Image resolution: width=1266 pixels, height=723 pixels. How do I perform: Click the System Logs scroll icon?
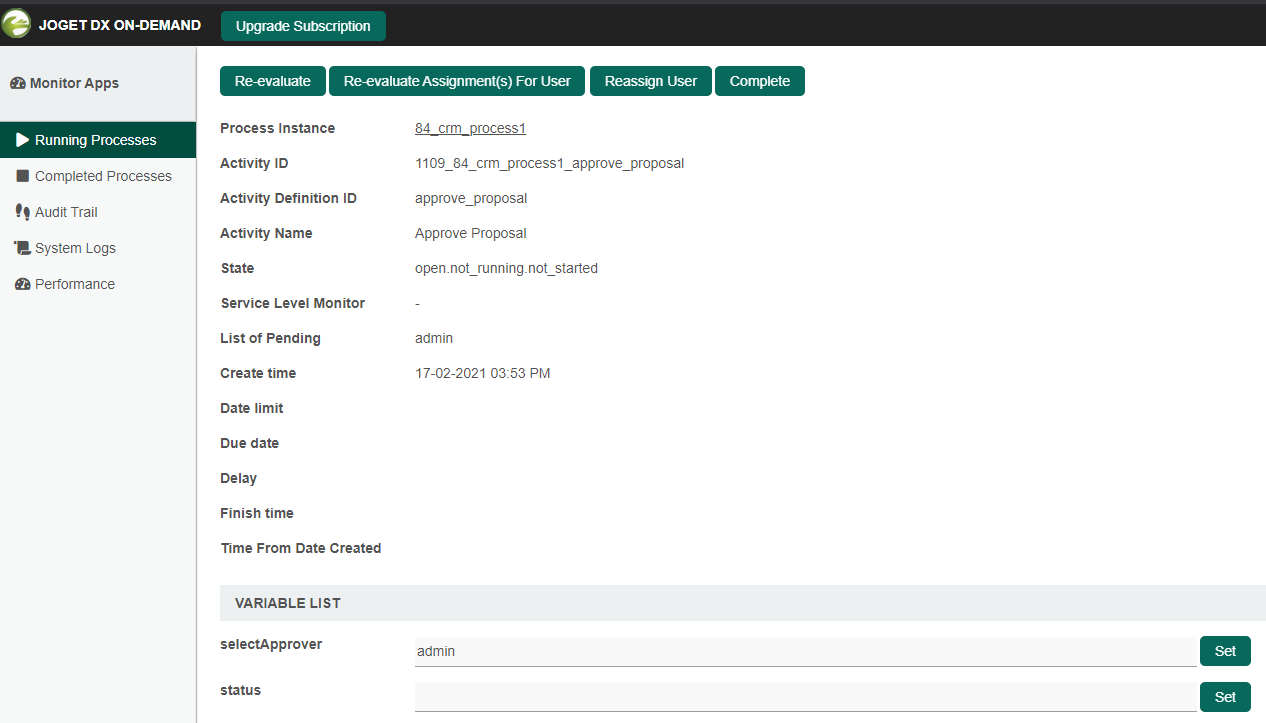click(x=22, y=248)
